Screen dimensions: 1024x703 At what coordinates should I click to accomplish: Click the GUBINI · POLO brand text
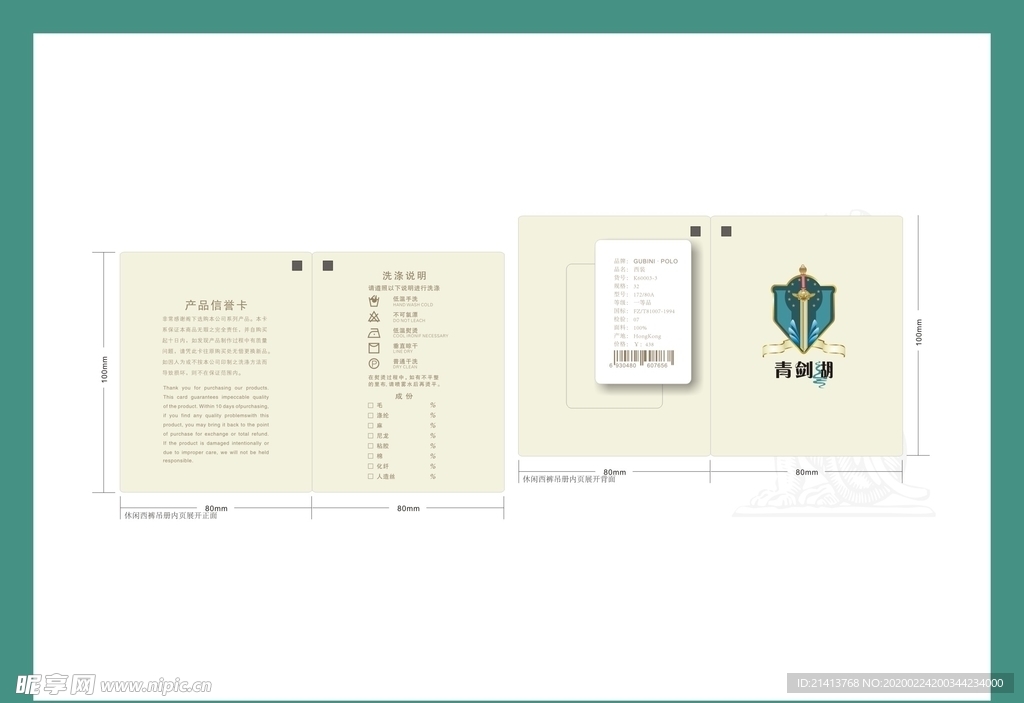[656, 261]
